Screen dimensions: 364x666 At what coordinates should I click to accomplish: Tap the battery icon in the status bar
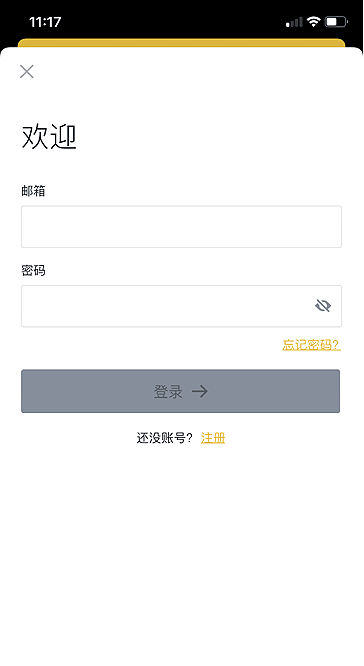tap(336, 21)
